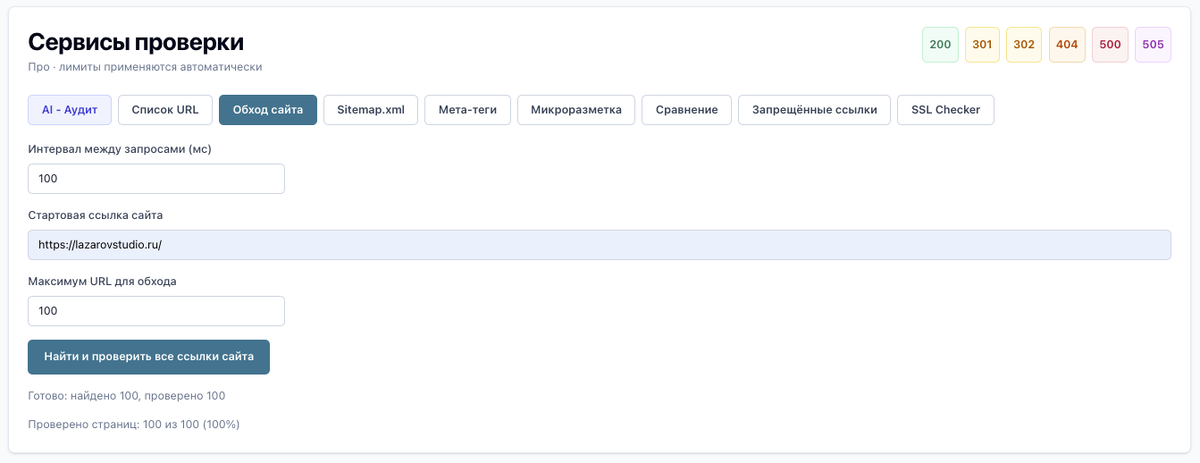Viewport: 1200px width, 463px height.
Task: Open the AI - Аудит tab
Action: 70,110
